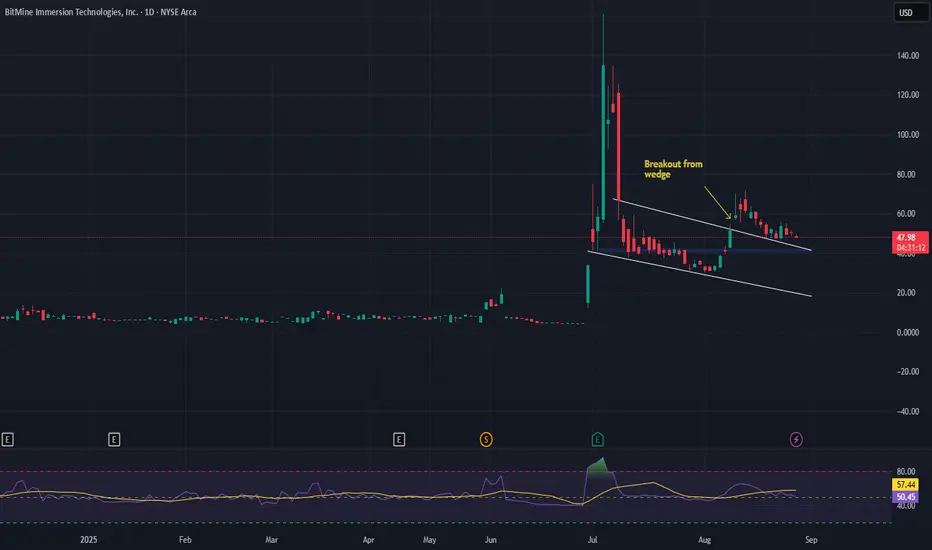Click the 140.00 price axis label

pos(908,55)
